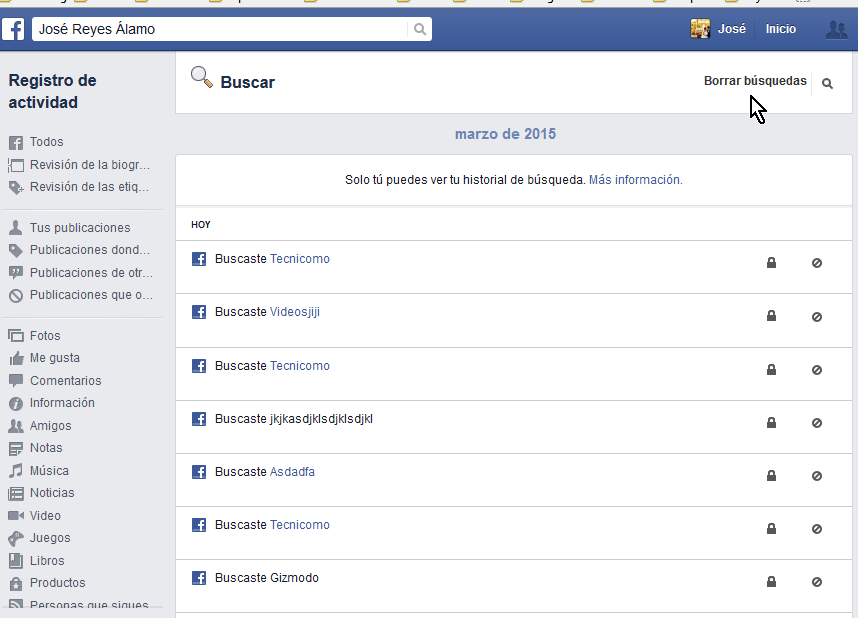858x618 pixels.
Task: Click the Libros book icon in sidebar
Action: [16, 561]
